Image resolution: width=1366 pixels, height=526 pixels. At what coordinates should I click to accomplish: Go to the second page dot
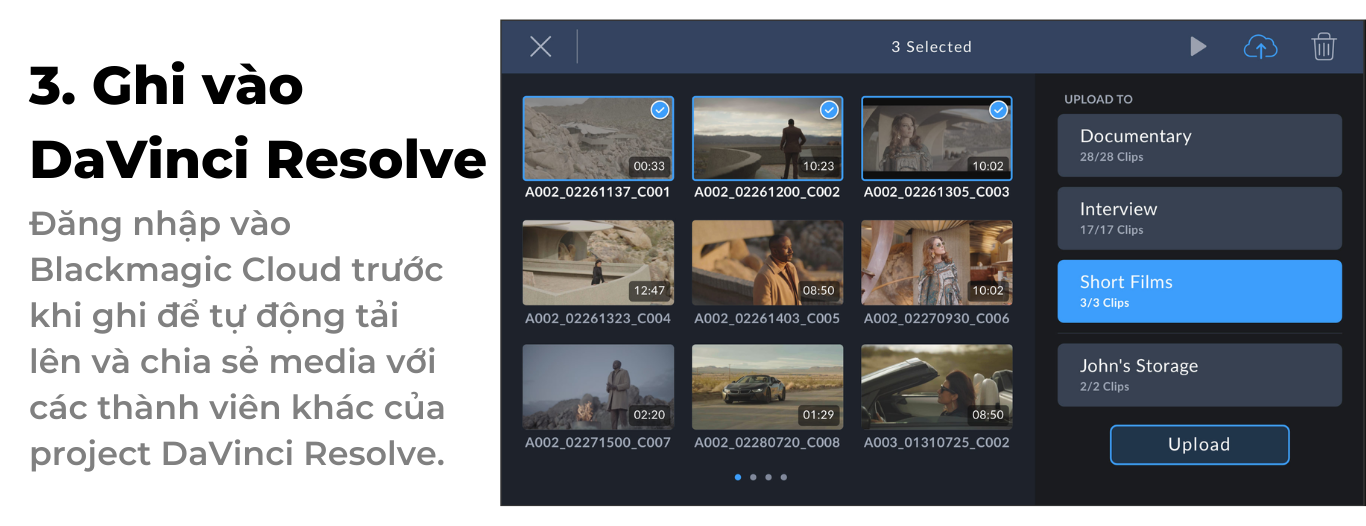pos(753,477)
